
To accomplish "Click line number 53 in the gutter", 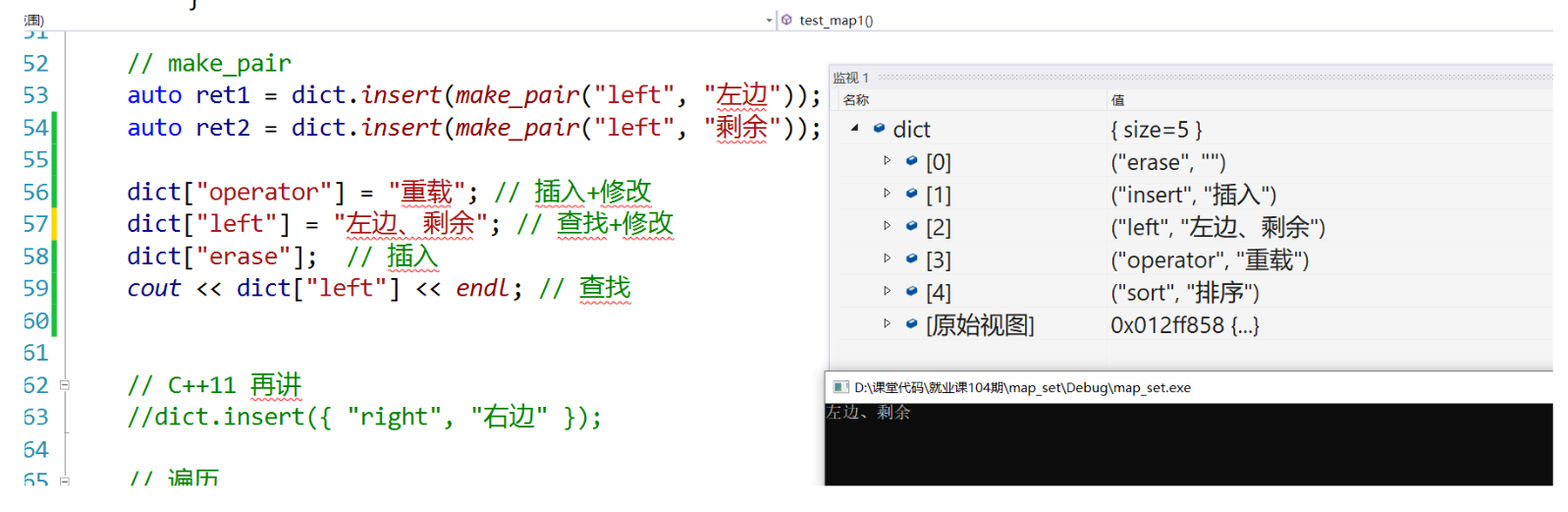I will [x=35, y=95].
